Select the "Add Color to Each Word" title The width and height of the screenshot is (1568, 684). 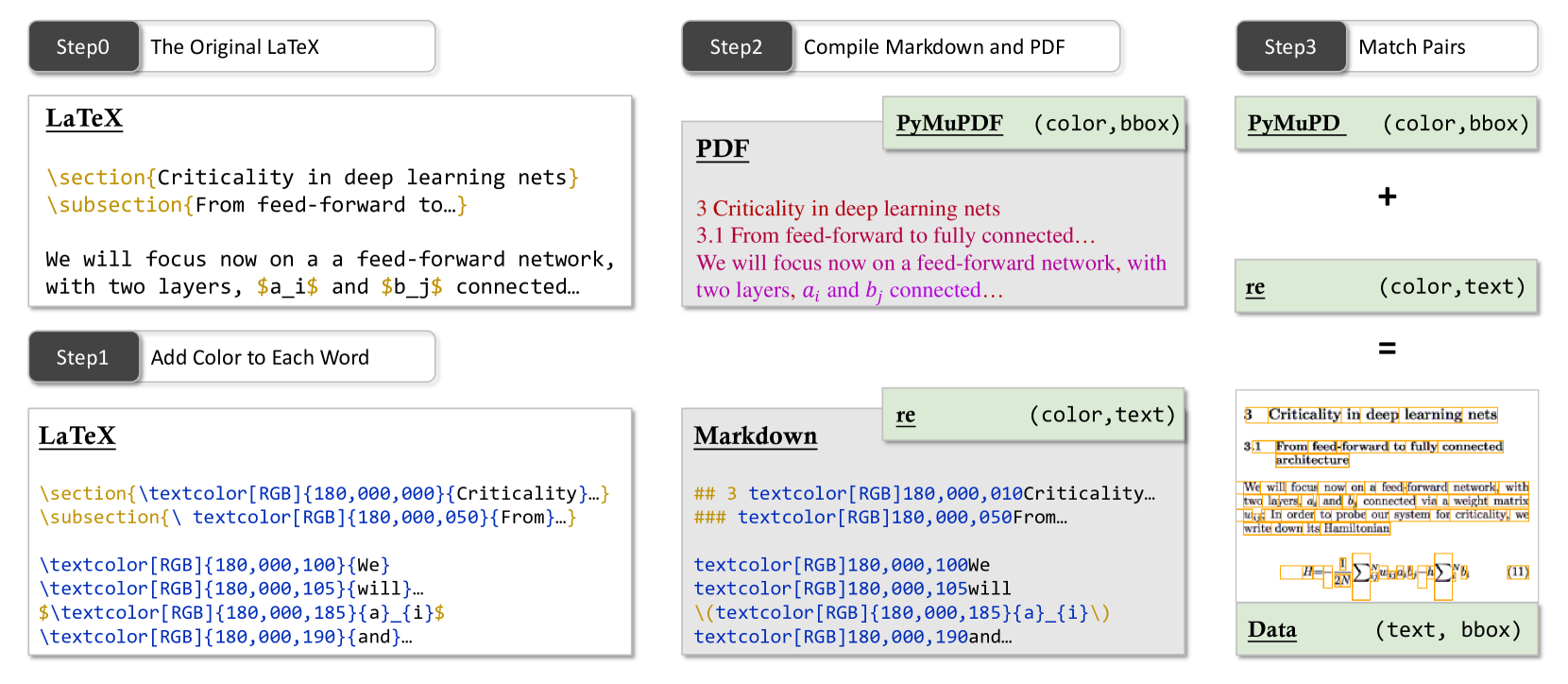pyautogui.click(x=260, y=357)
